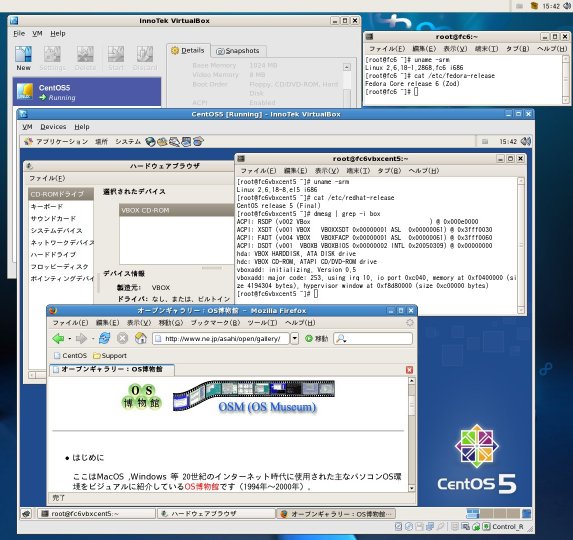The image size is (573, 540).
Task: Open the VM menu in VirtualBox manager
Action: point(37,33)
